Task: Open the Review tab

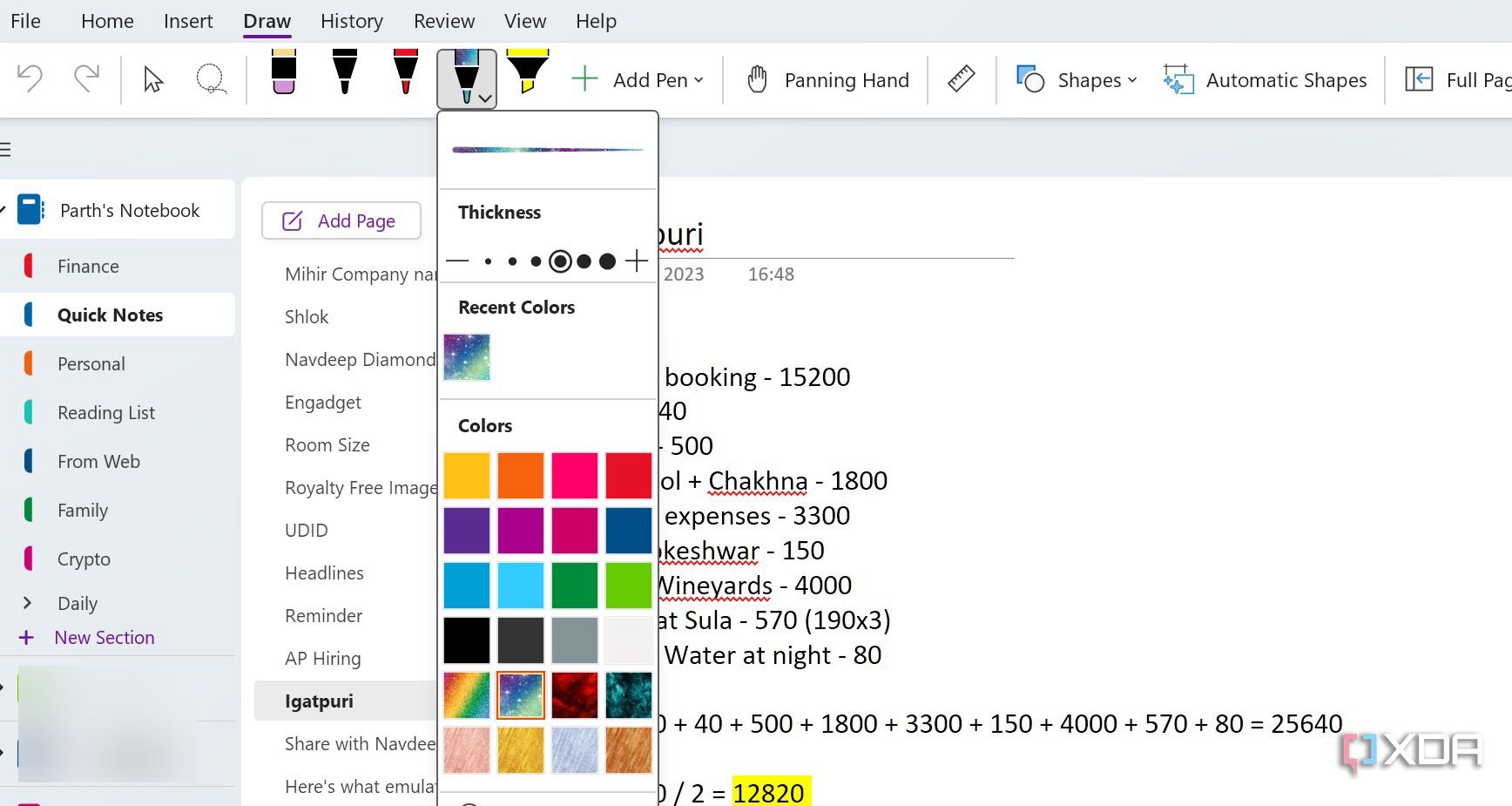Action: pyautogui.click(x=444, y=21)
